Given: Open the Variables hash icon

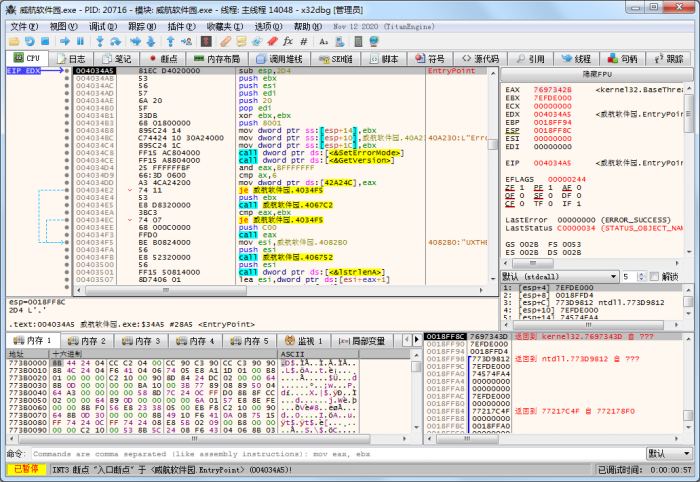Looking at the screenshot, I should click(x=304, y=42).
